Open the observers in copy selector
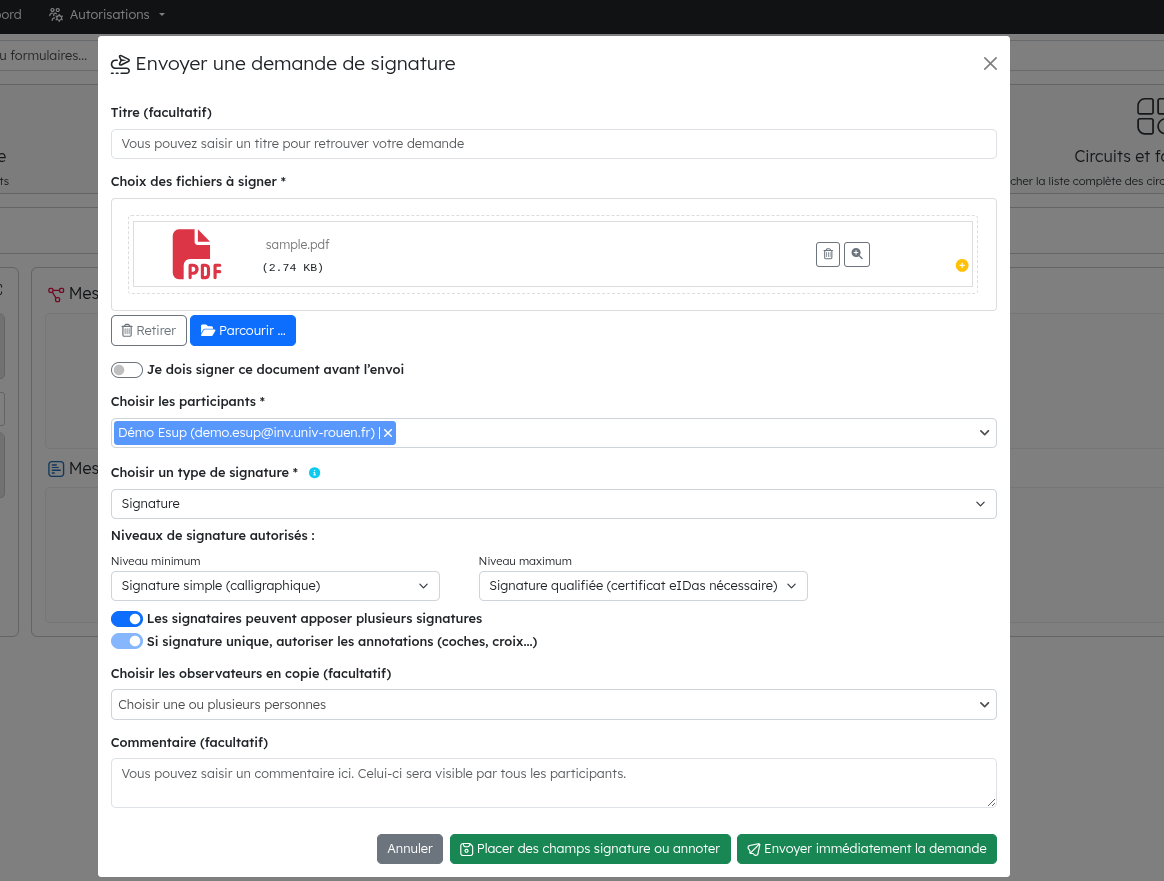The image size is (1164, 881). coord(553,705)
